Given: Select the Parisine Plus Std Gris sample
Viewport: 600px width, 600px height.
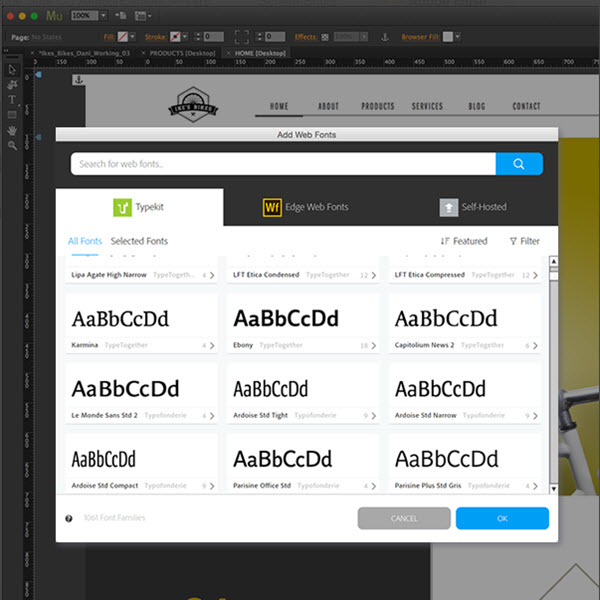Looking at the screenshot, I should click(465, 463).
